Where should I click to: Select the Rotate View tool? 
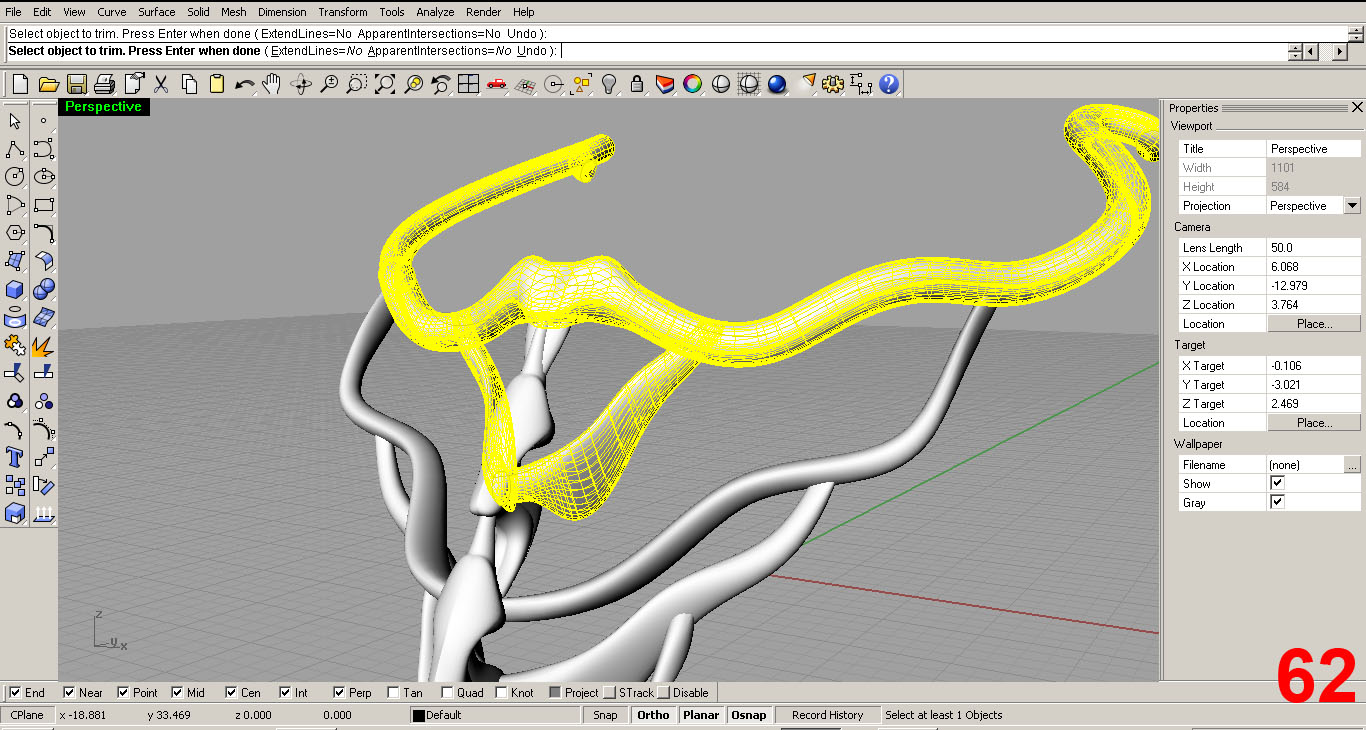pos(301,85)
